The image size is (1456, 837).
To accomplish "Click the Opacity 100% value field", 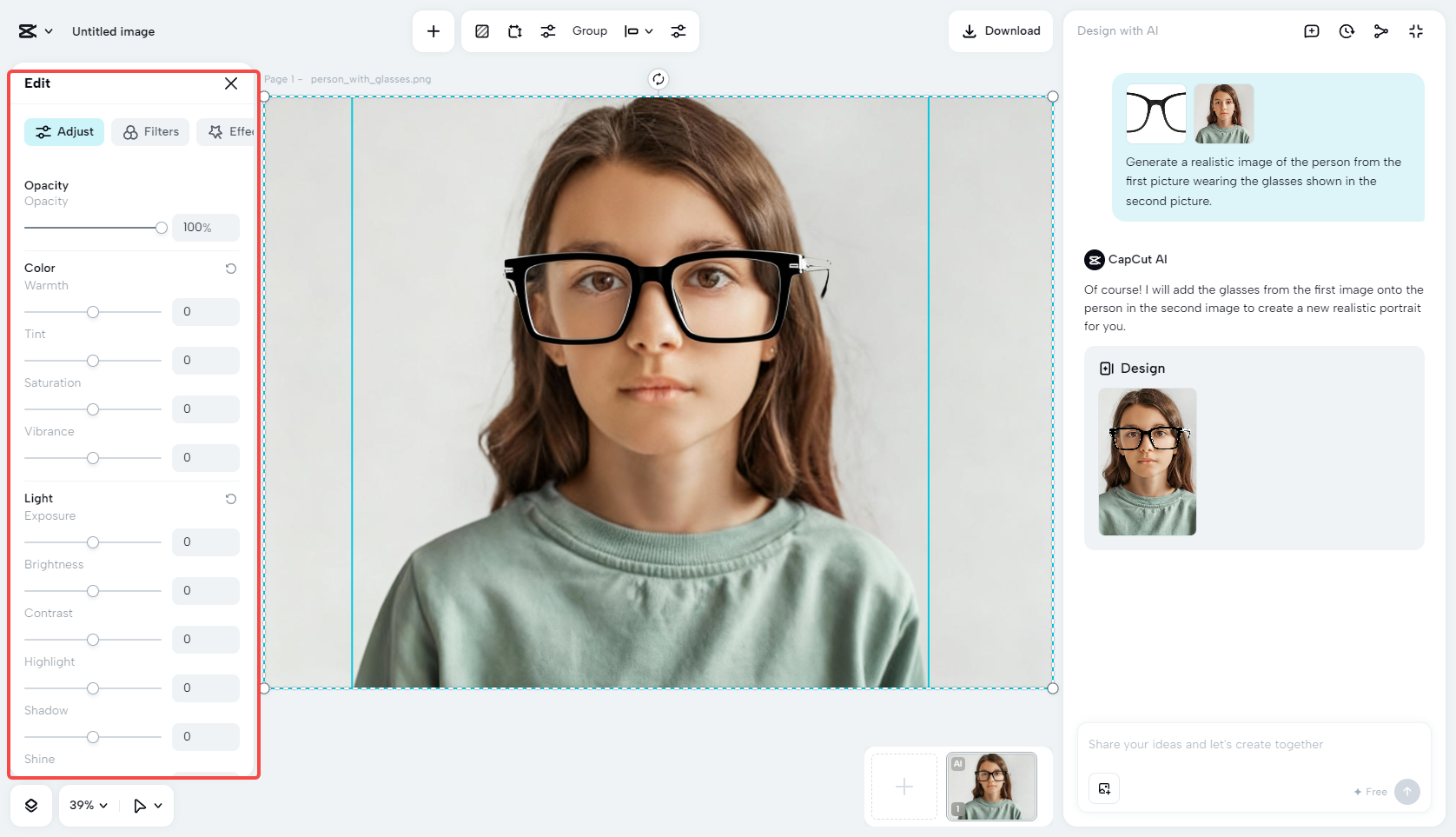I will (x=206, y=228).
